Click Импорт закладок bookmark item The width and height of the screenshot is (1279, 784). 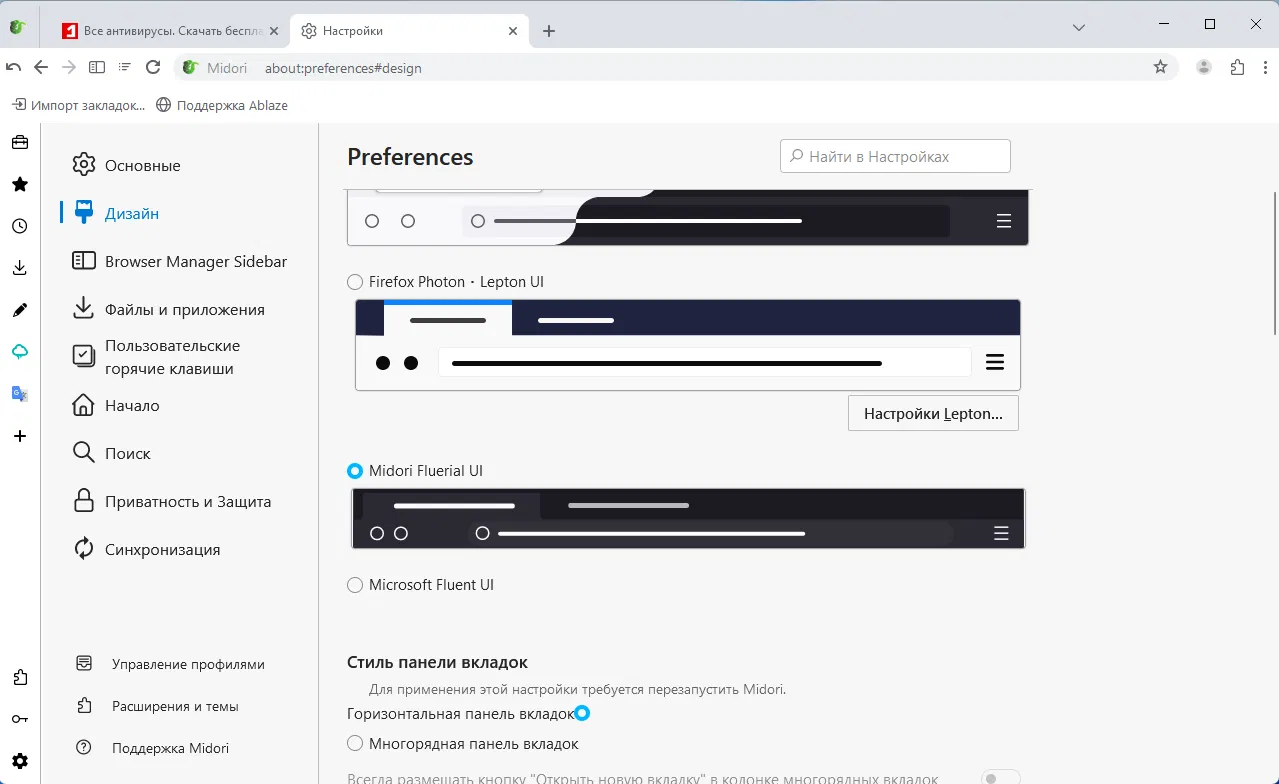[78, 104]
